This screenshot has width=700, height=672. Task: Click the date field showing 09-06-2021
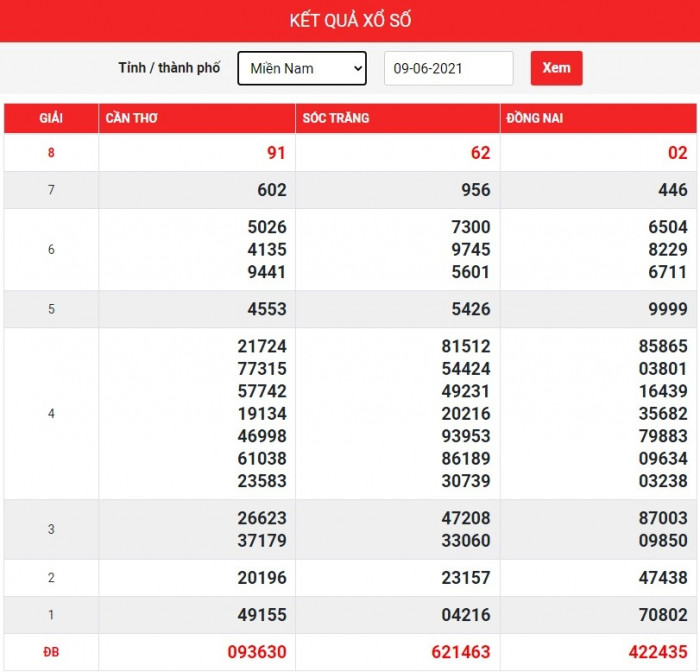pos(448,68)
